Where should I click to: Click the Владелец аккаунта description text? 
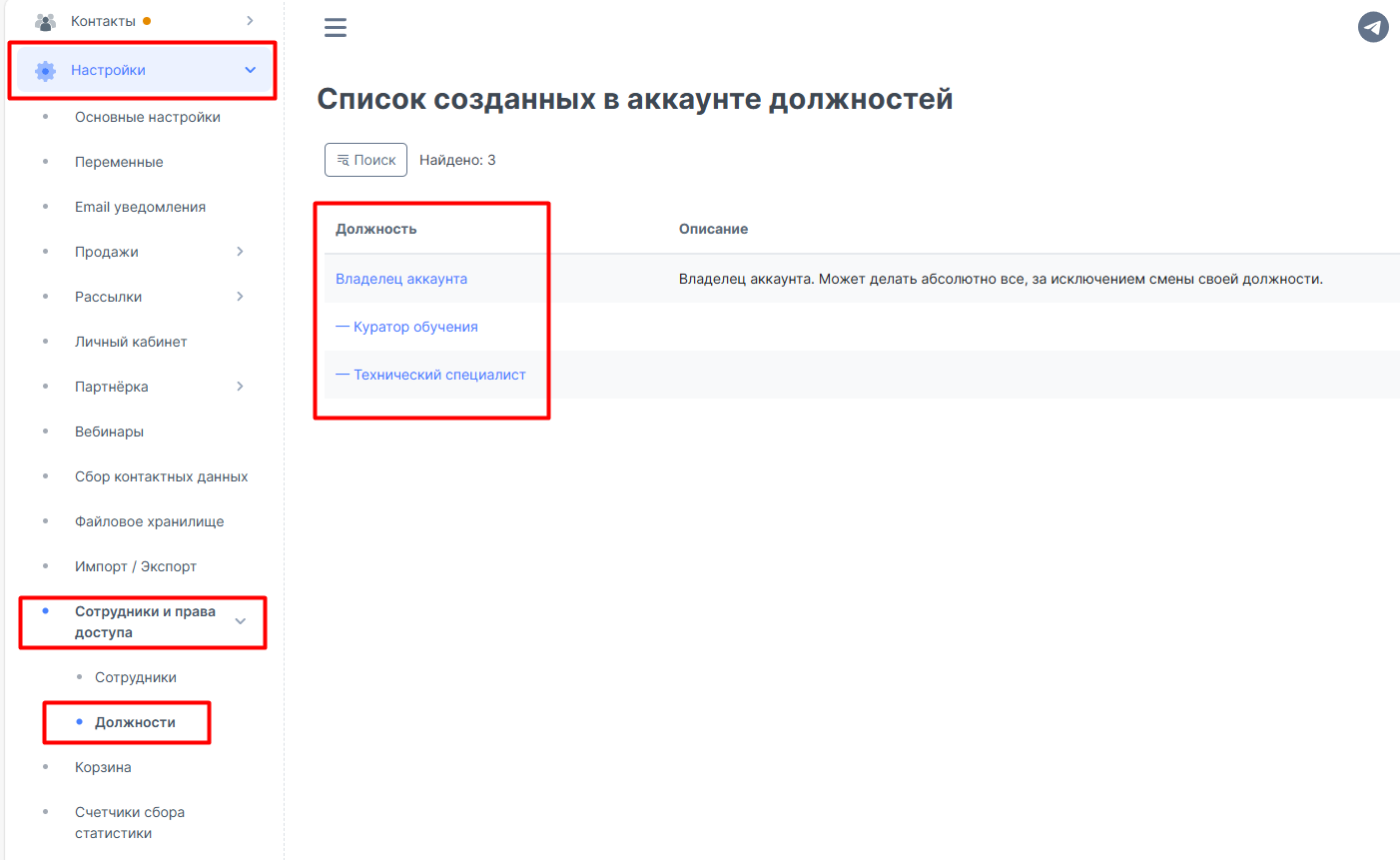pos(1001,279)
